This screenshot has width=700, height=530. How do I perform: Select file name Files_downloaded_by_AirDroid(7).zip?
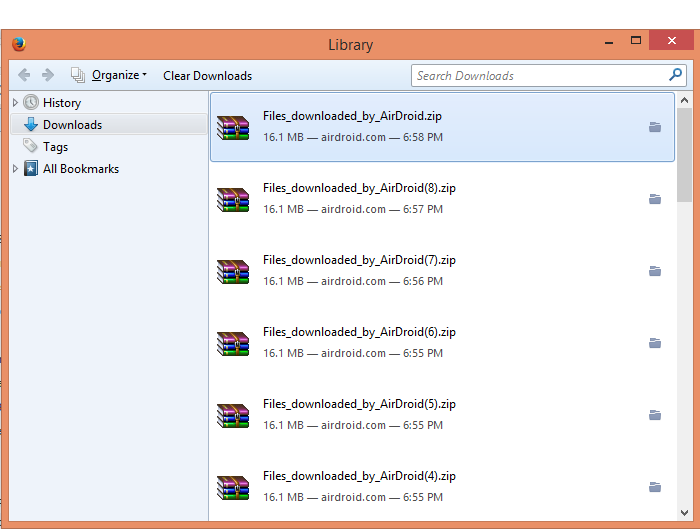tap(359, 260)
